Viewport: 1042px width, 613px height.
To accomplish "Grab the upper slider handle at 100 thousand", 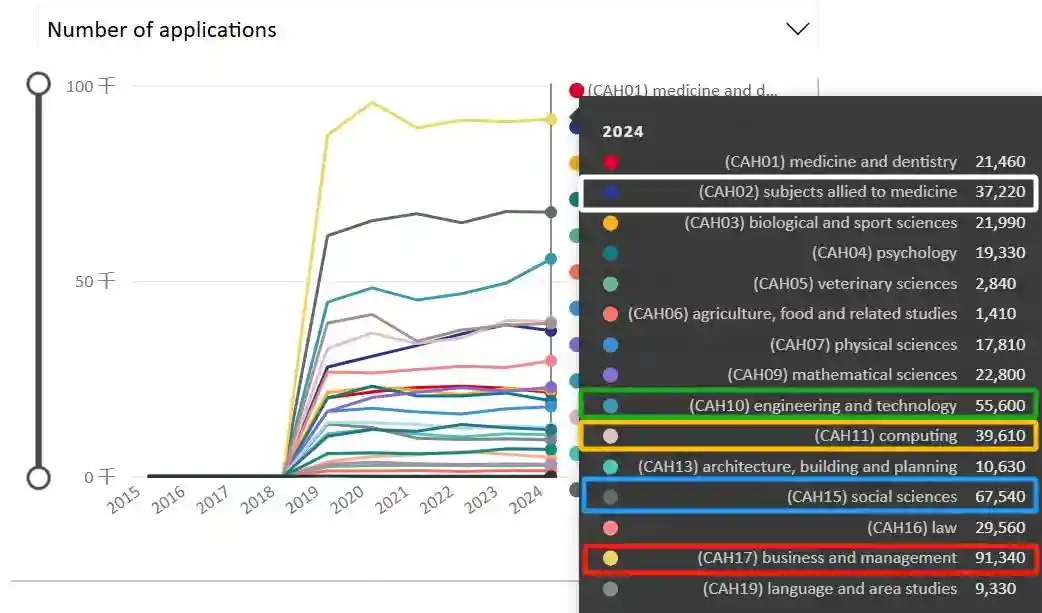I will [x=38, y=83].
